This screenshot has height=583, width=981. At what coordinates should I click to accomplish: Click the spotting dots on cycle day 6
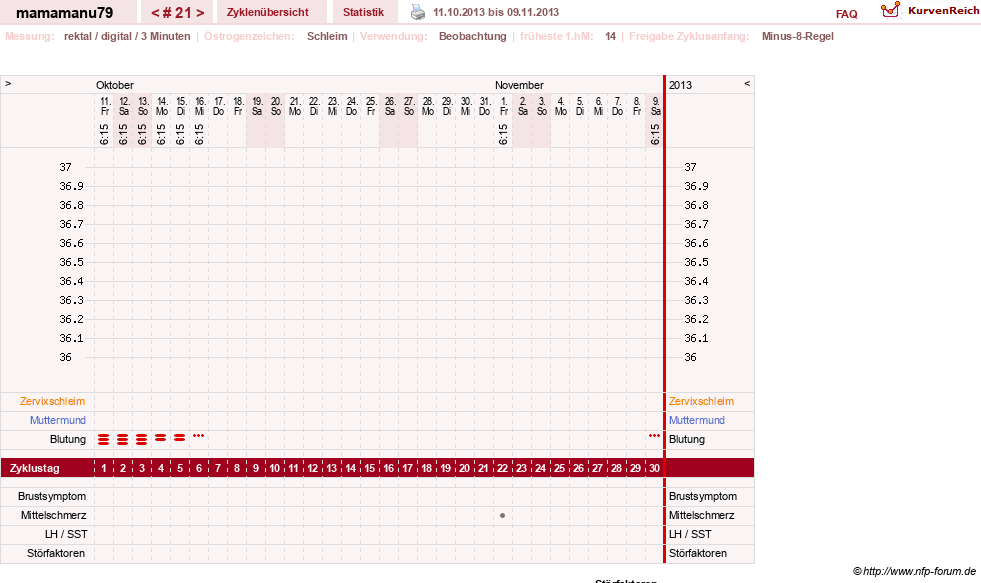(198, 435)
